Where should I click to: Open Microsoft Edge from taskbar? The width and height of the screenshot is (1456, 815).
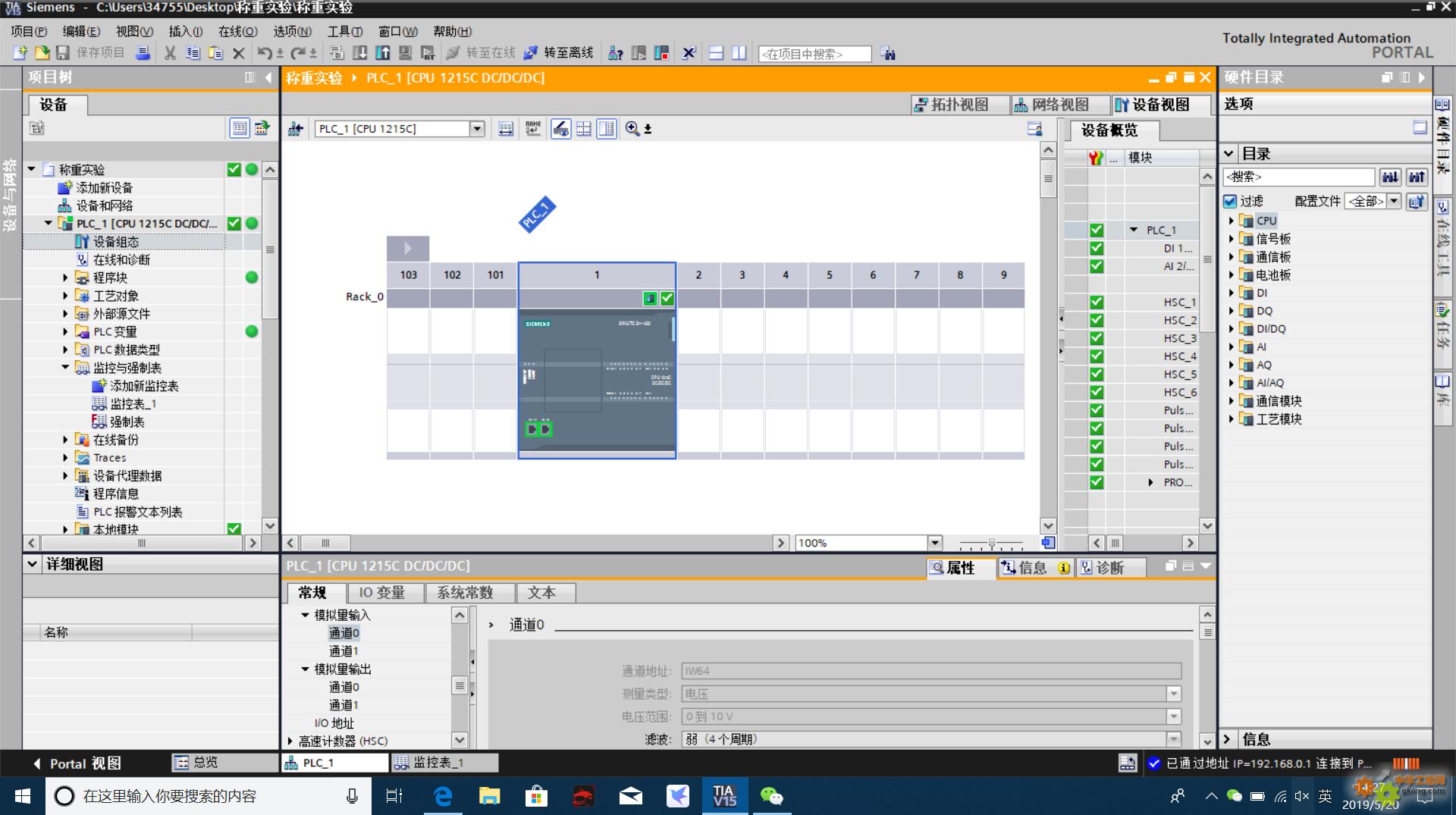[443, 796]
